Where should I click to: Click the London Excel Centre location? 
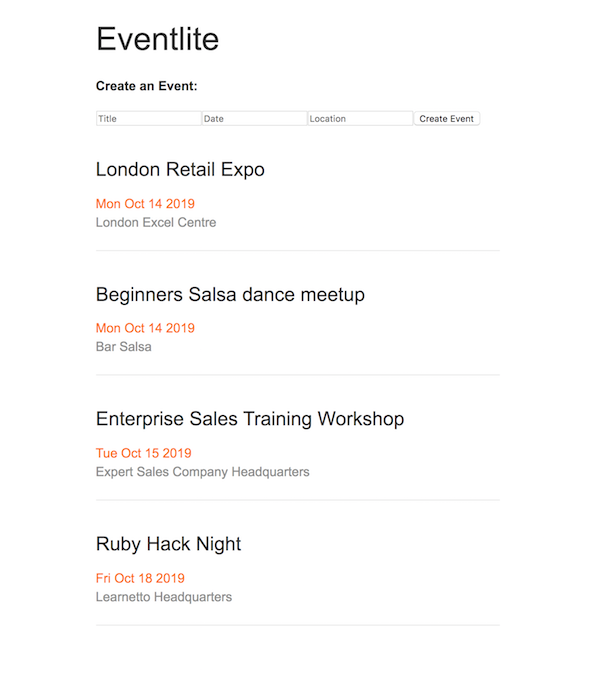[x=156, y=222]
